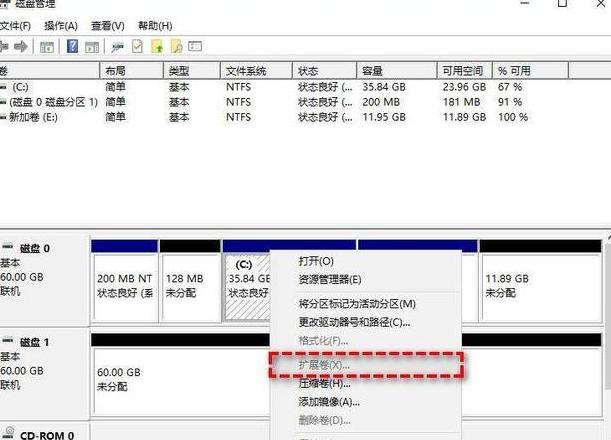Image resolution: width=611 pixels, height=440 pixels.
Task: Maximize the 磁盘管理 window
Action: coord(562,4)
